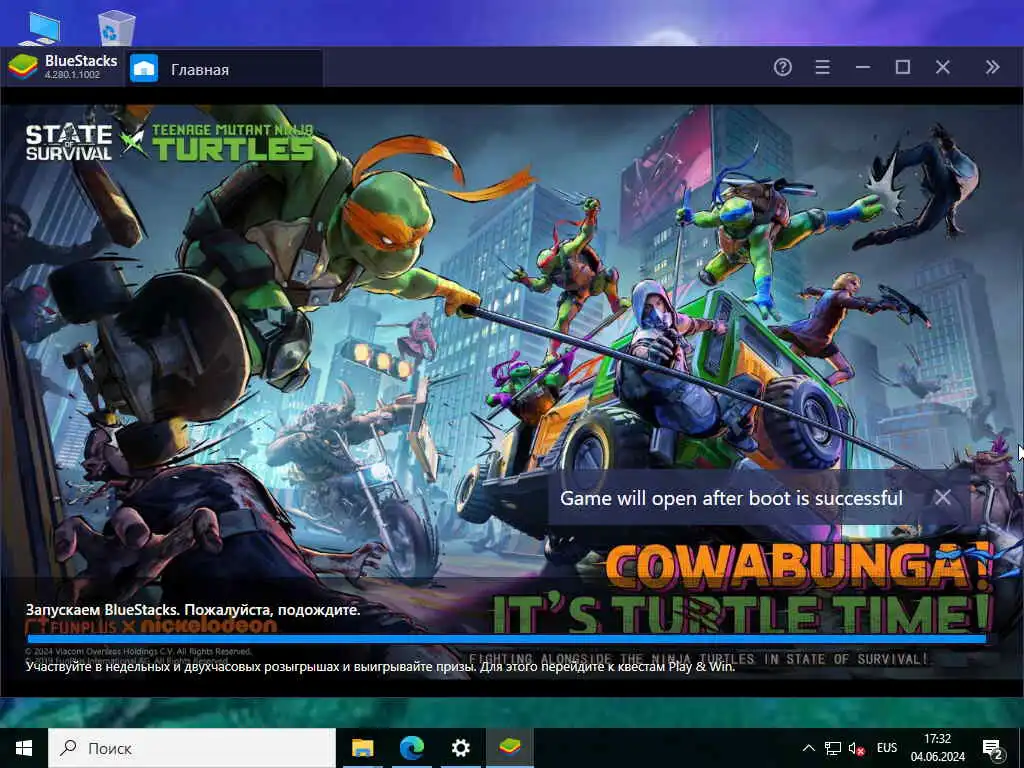Dismiss the 'Game will open' notification

pos(942,497)
